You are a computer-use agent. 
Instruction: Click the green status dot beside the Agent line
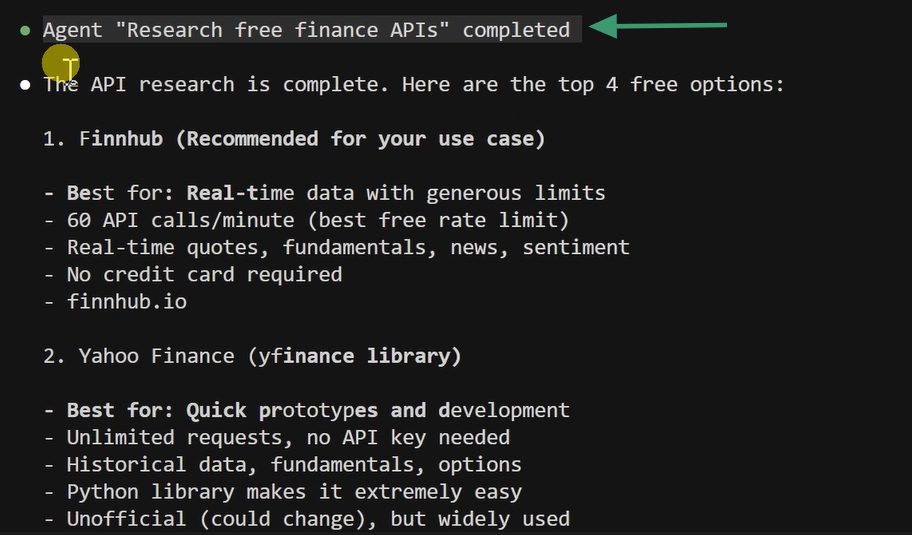[x=25, y=30]
